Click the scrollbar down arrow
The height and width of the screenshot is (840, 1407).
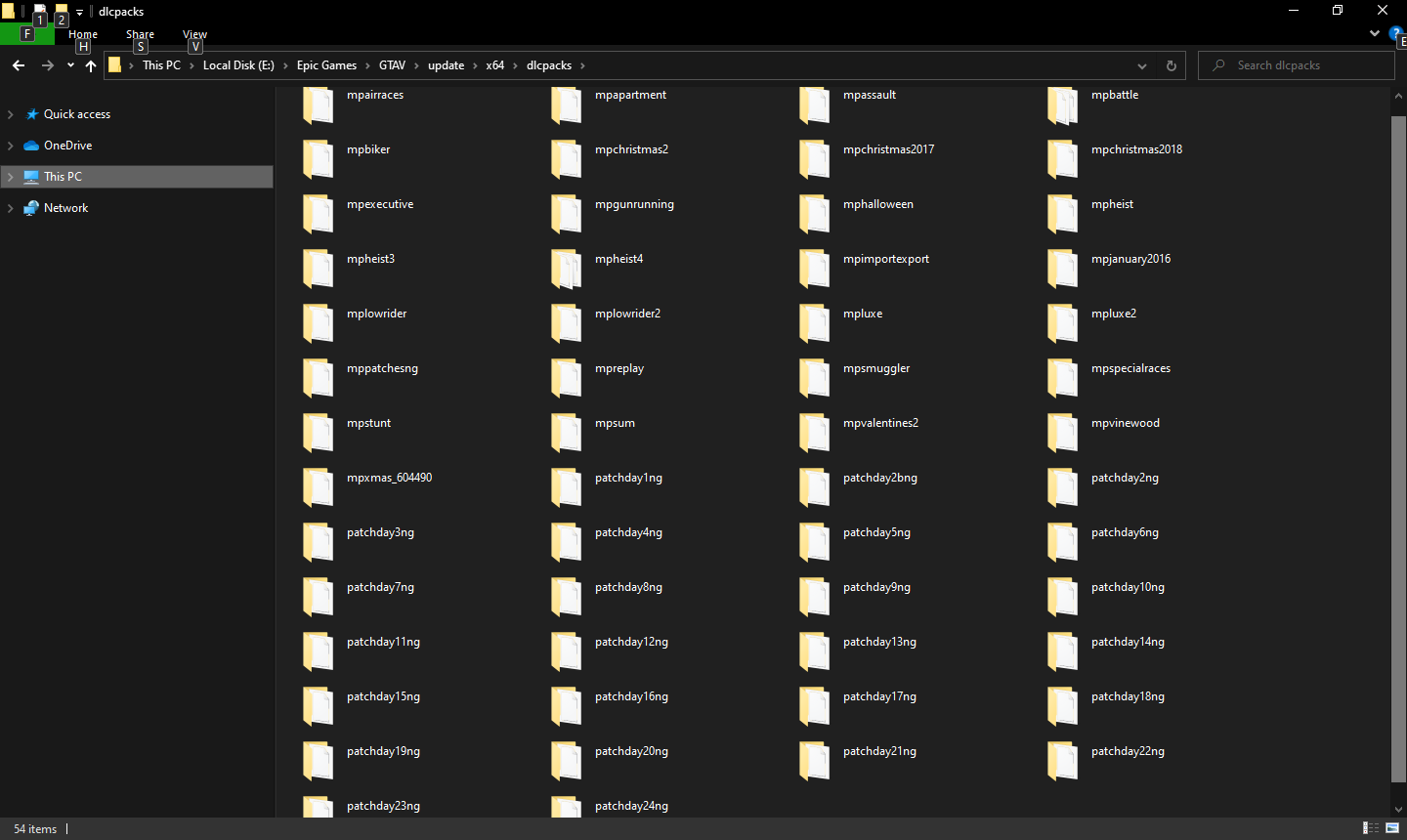click(x=1398, y=809)
